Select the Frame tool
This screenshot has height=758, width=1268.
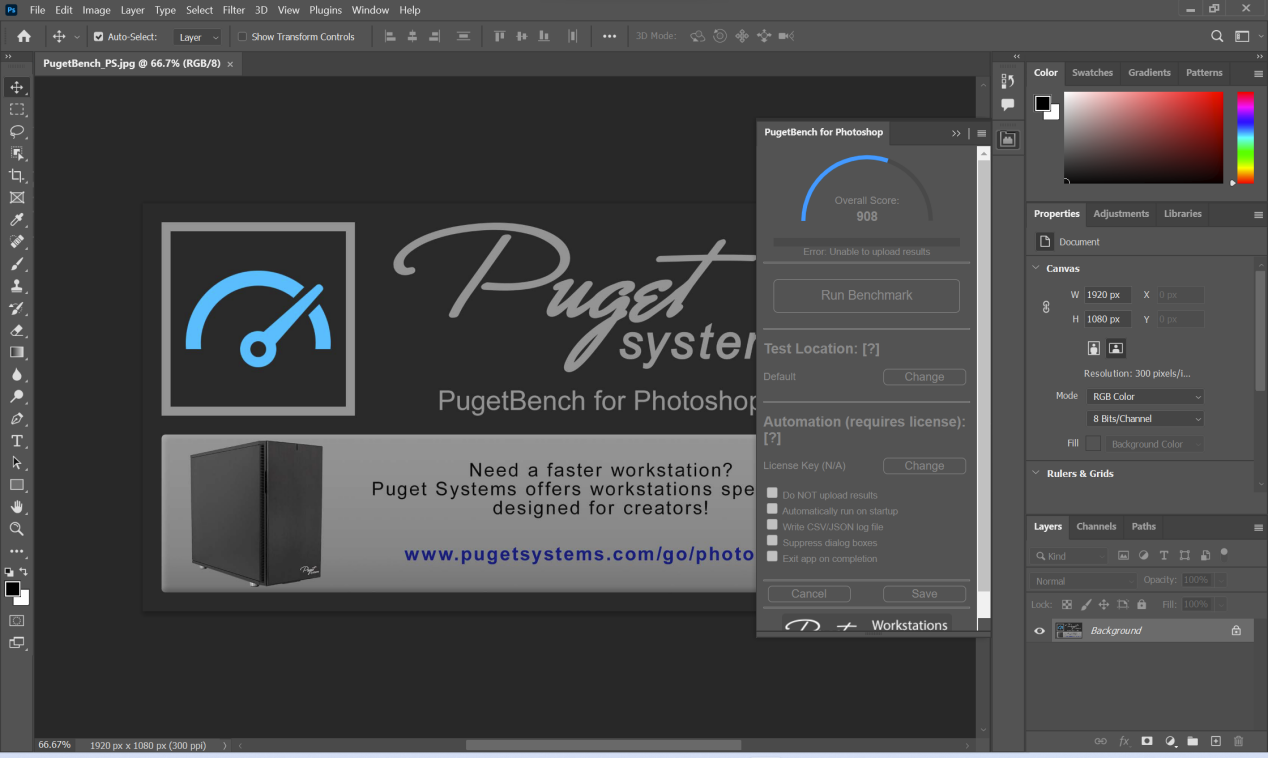[x=17, y=198]
